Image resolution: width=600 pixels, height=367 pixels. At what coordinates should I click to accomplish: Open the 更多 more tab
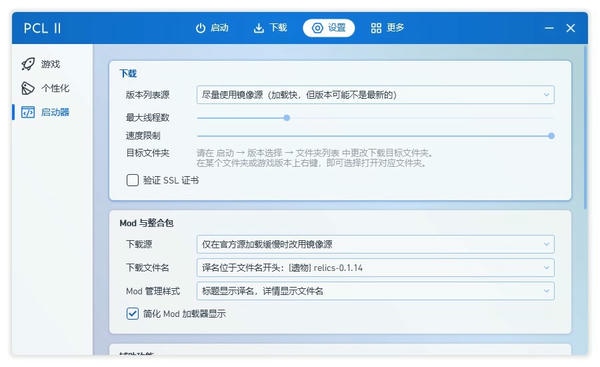tap(387, 28)
